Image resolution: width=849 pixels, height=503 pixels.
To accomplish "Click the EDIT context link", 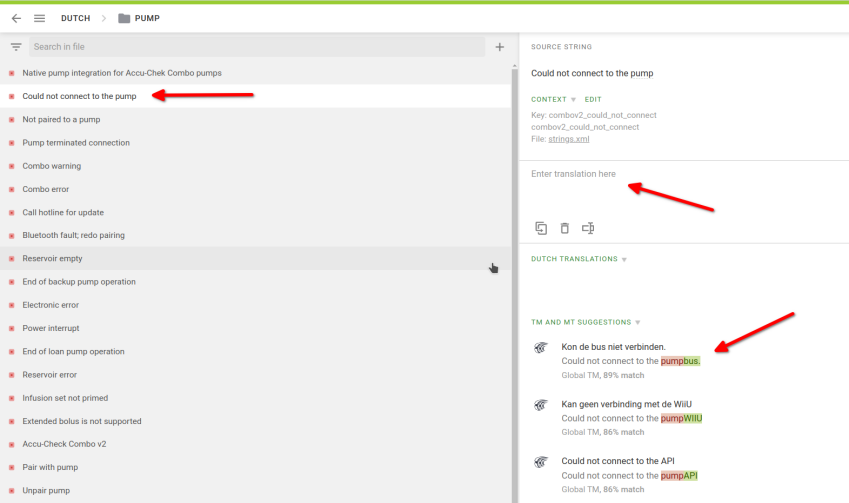I will point(593,100).
